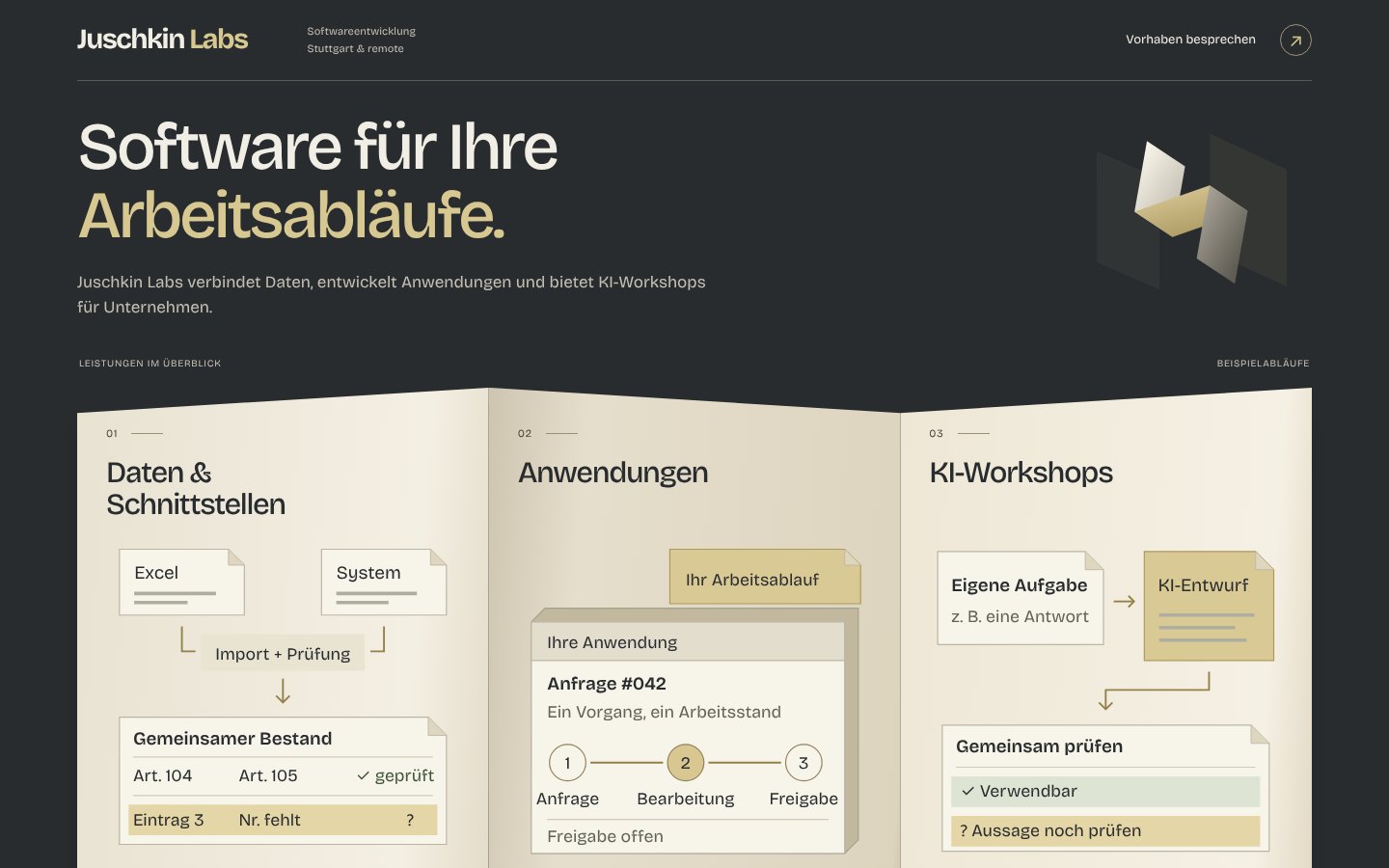This screenshot has width=1389, height=868.
Task: Click the "z. B. eine Antwort" text
Action: pyautogui.click(x=1020, y=616)
